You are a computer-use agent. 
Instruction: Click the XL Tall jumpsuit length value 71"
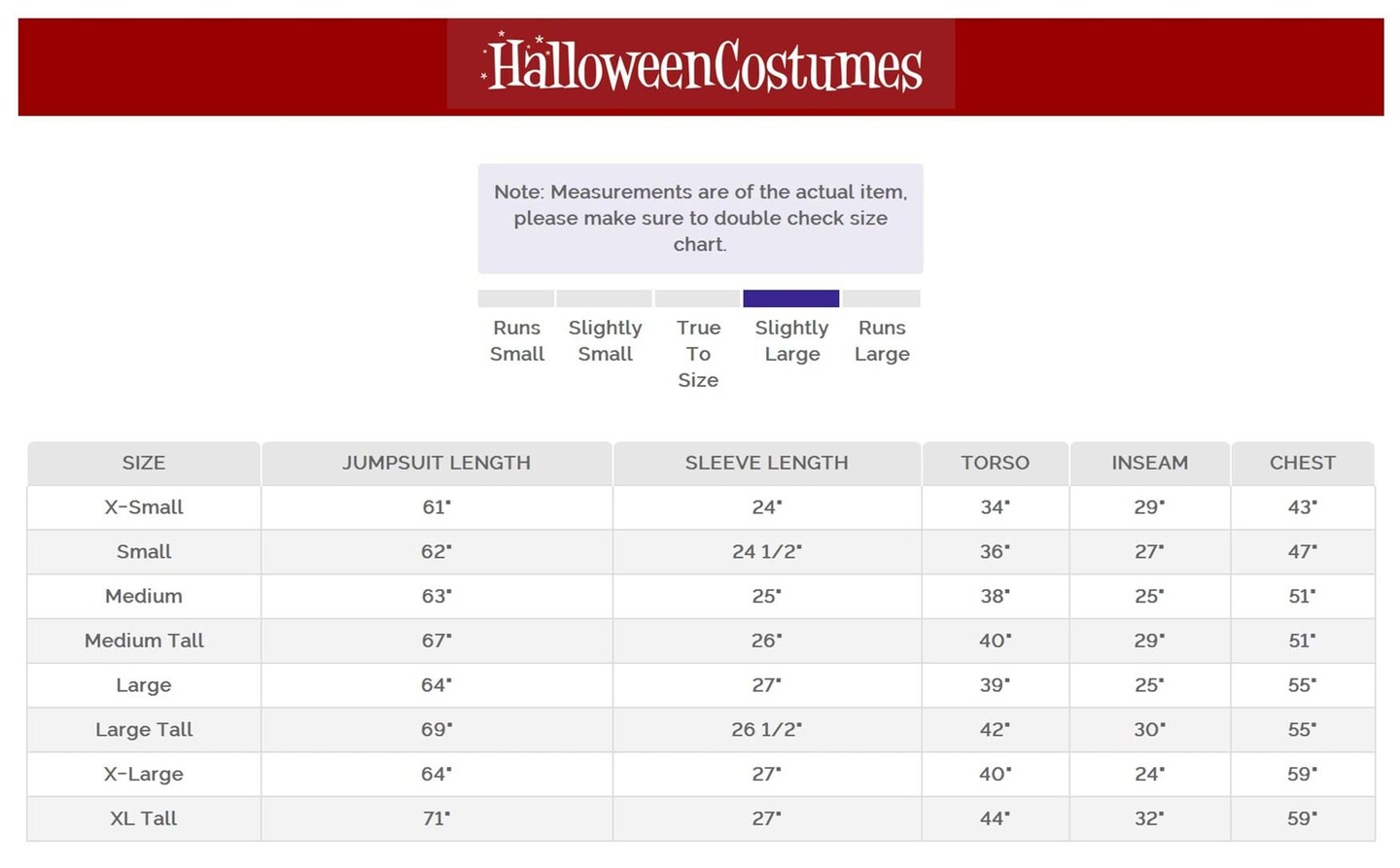[x=437, y=818]
